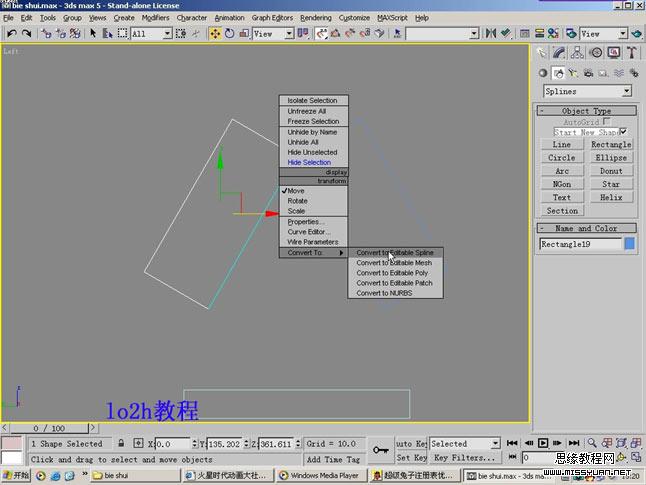Click the Key Filters button
The width and height of the screenshot is (646, 485).
tap(465, 457)
